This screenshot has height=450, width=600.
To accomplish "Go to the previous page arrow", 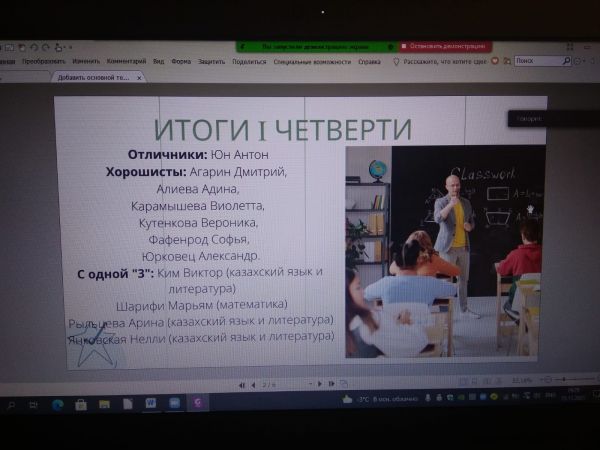I will 253,384.
